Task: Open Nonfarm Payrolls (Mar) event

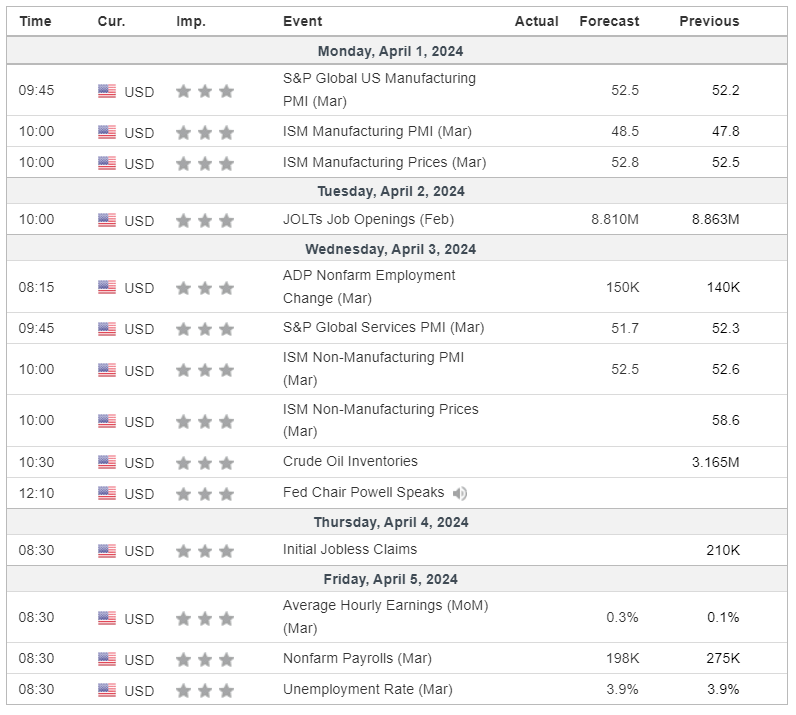Action: coord(357,659)
